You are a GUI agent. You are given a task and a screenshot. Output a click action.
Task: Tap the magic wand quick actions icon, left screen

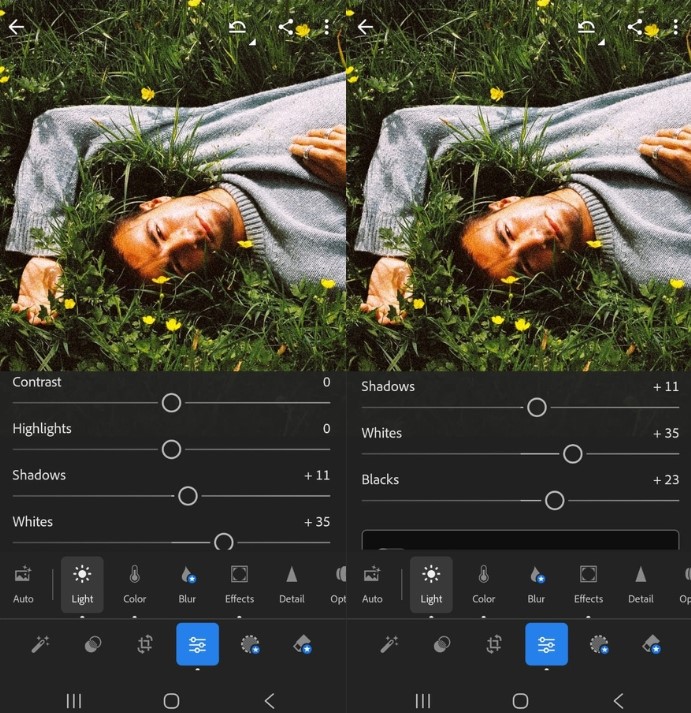coord(40,644)
